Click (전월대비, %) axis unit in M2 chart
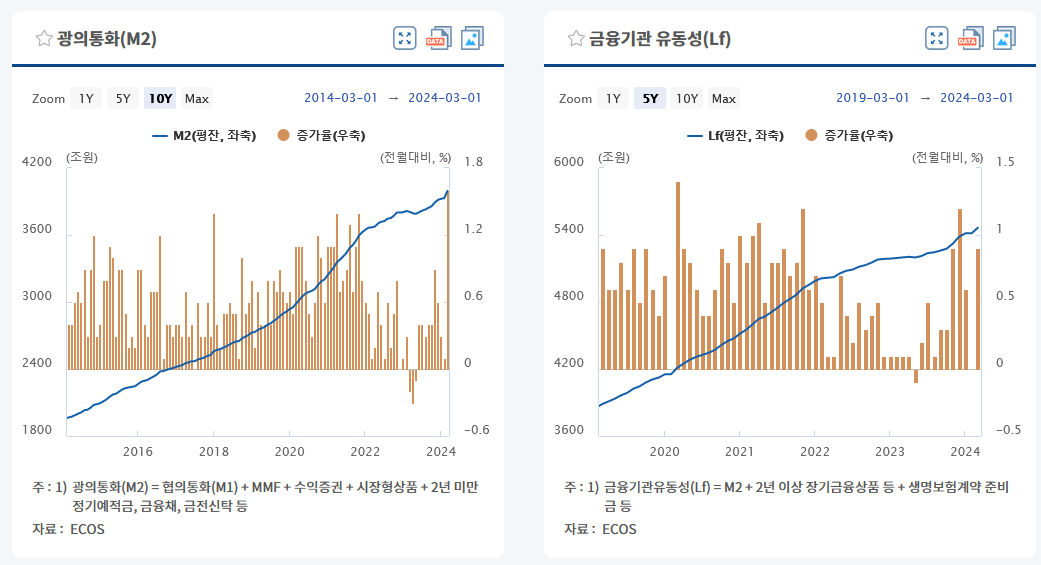 coord(416,158)
